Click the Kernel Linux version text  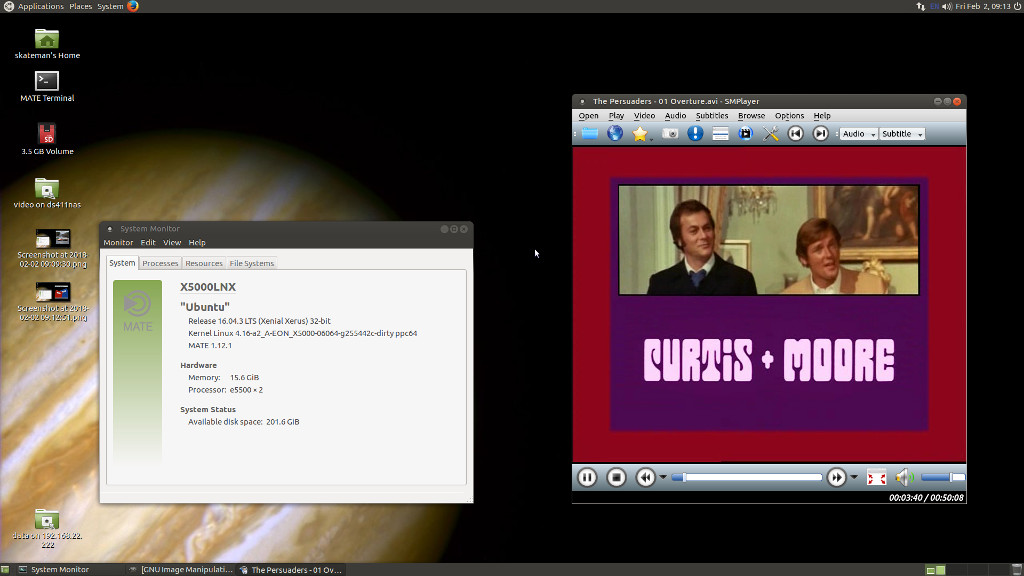[302, 333]
